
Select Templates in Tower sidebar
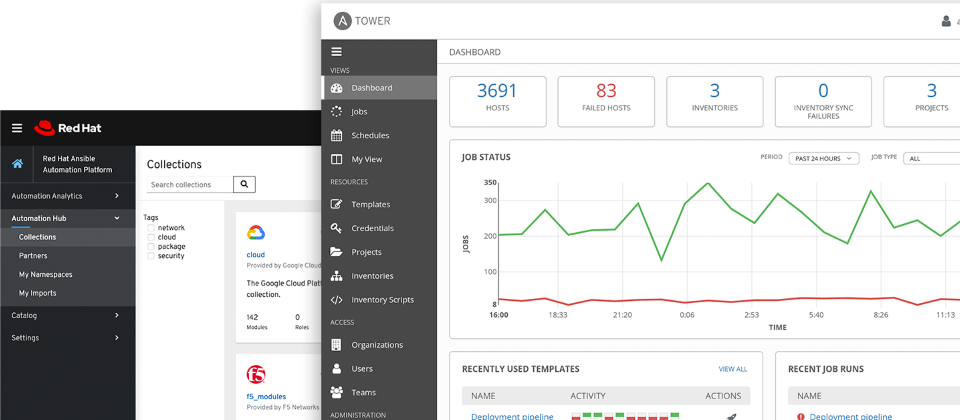379,204
